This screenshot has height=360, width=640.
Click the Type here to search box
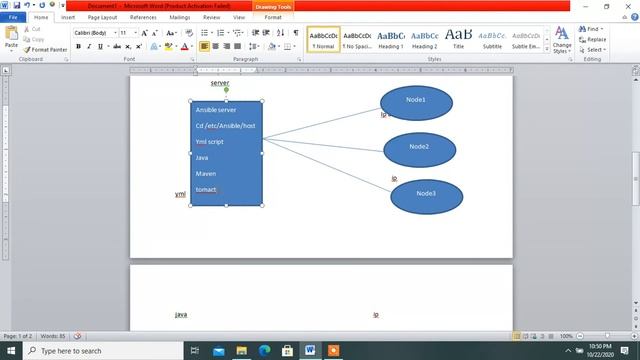tap(103, 351)
